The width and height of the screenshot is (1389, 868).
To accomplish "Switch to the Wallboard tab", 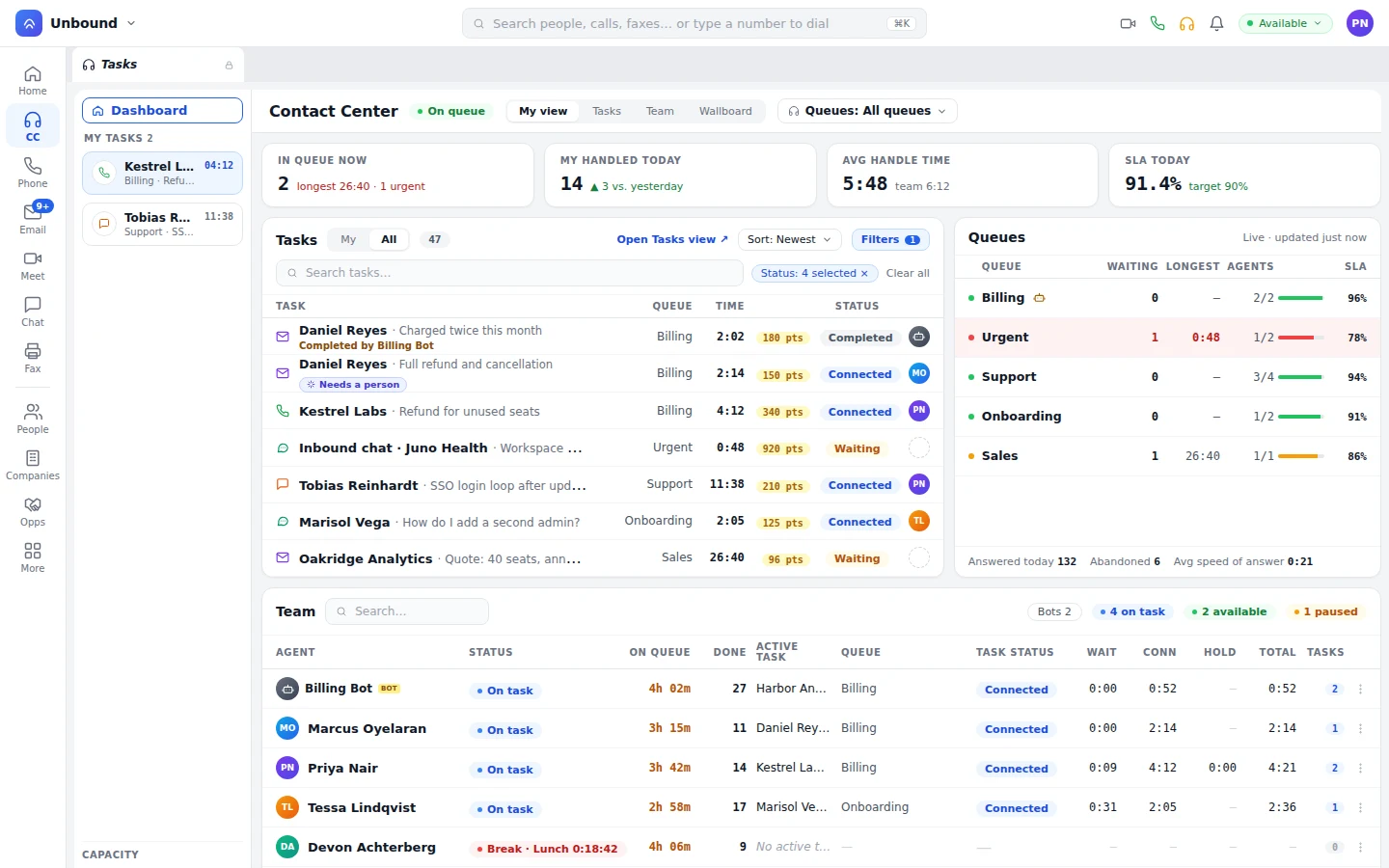I will tap(725, 111).
